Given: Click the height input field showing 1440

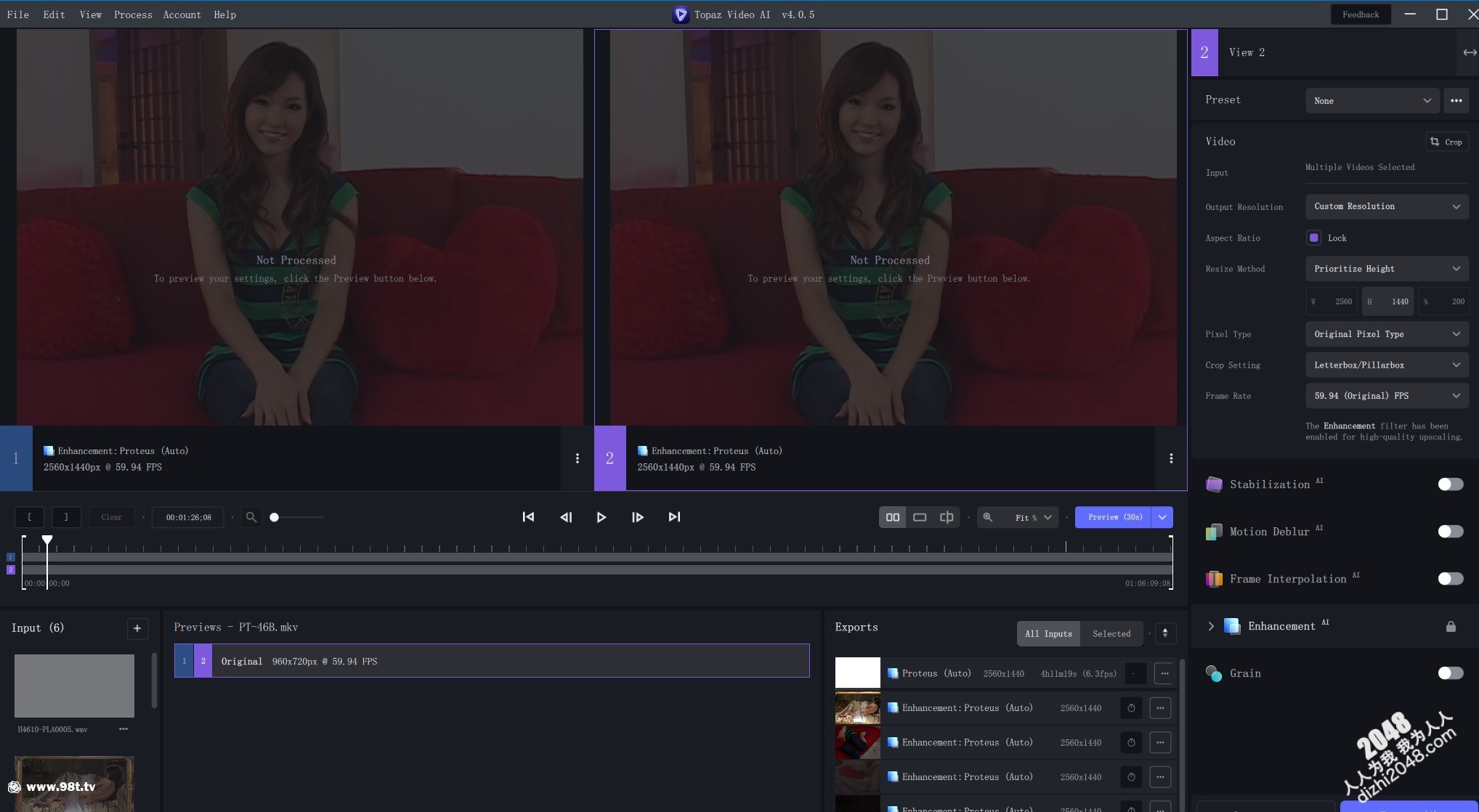Looking at the screenshot, I should [x=1388, y=301].
